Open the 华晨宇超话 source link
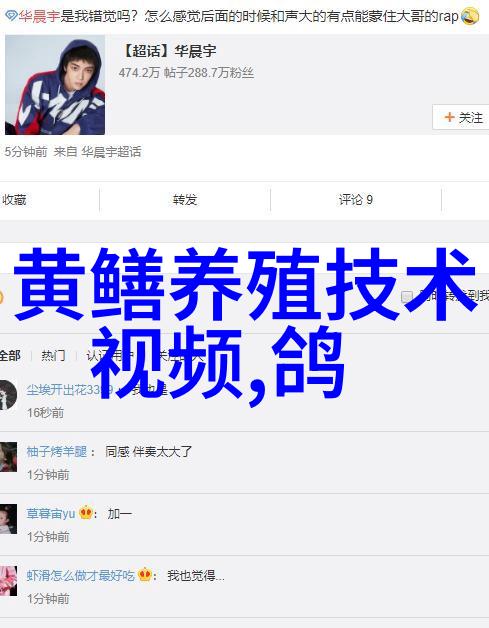 click(x=111, y=152)
